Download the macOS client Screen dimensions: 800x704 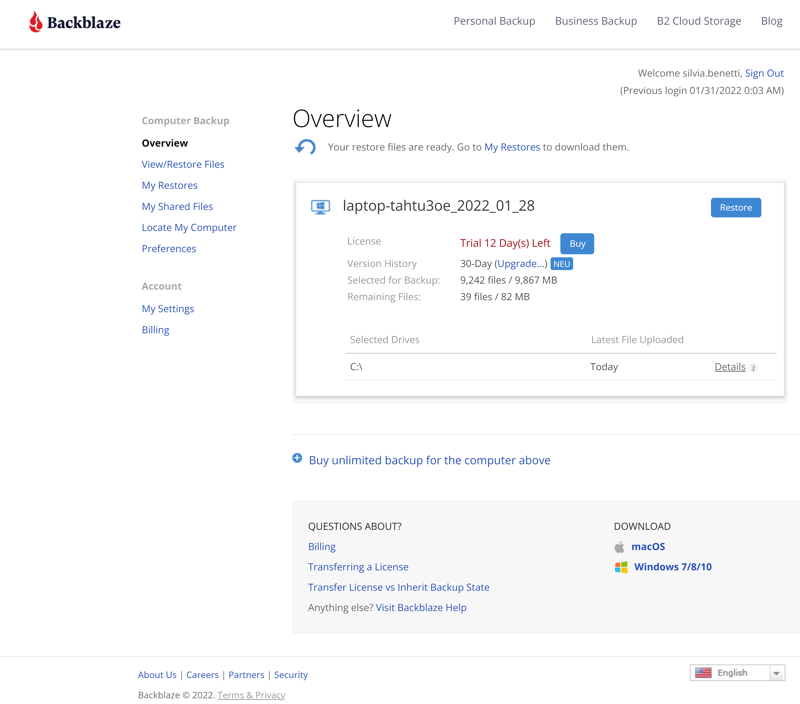[x=648, y=547]
